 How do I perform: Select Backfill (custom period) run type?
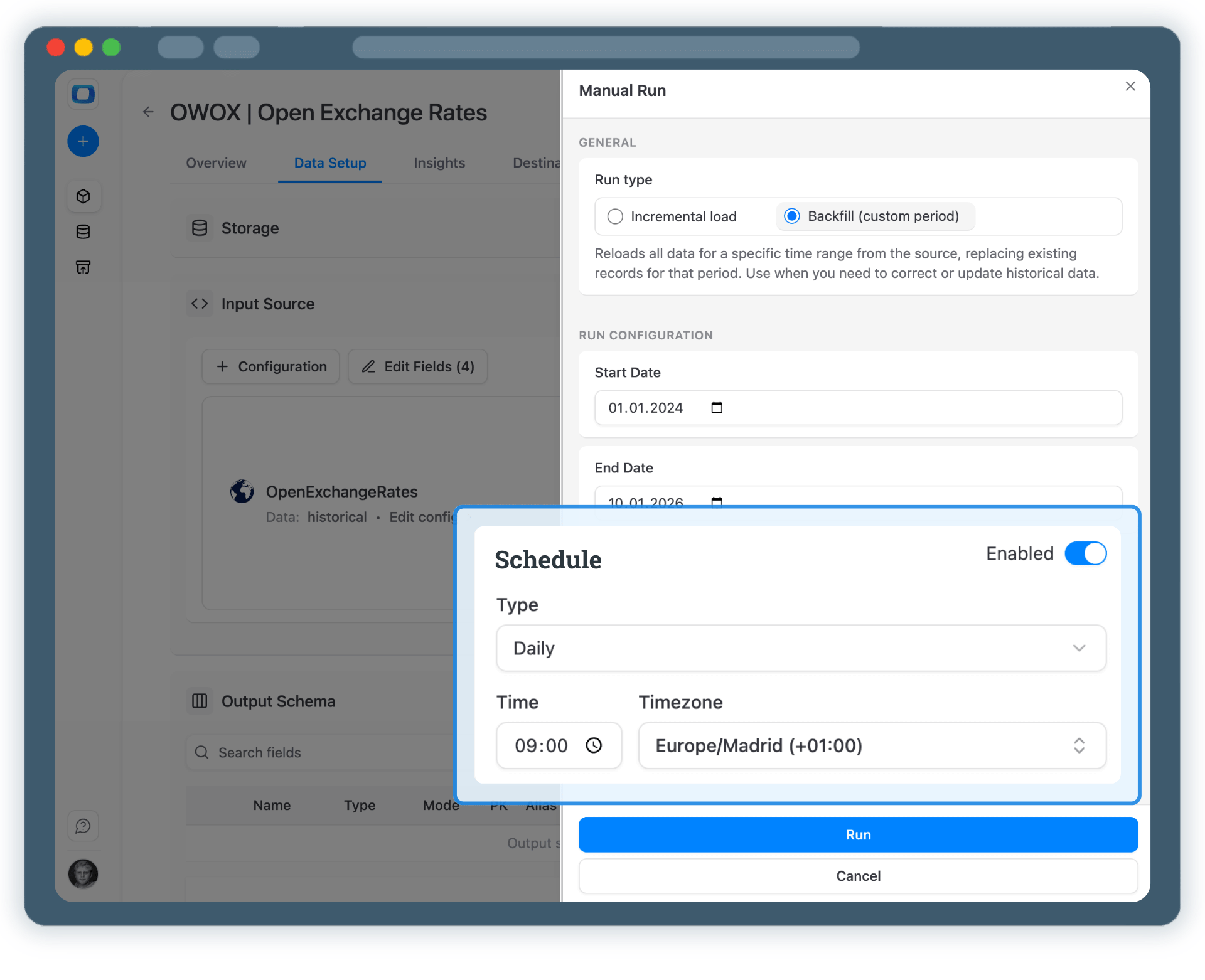pos(791,216)
